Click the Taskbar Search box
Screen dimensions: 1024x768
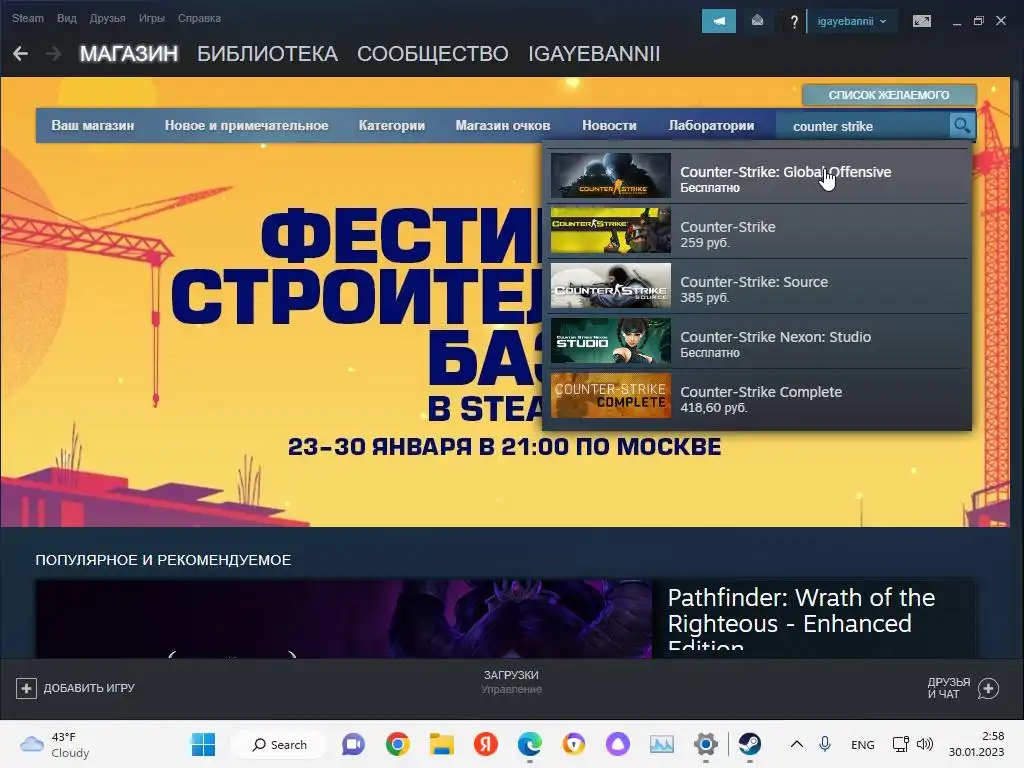[x=279, y=744]
